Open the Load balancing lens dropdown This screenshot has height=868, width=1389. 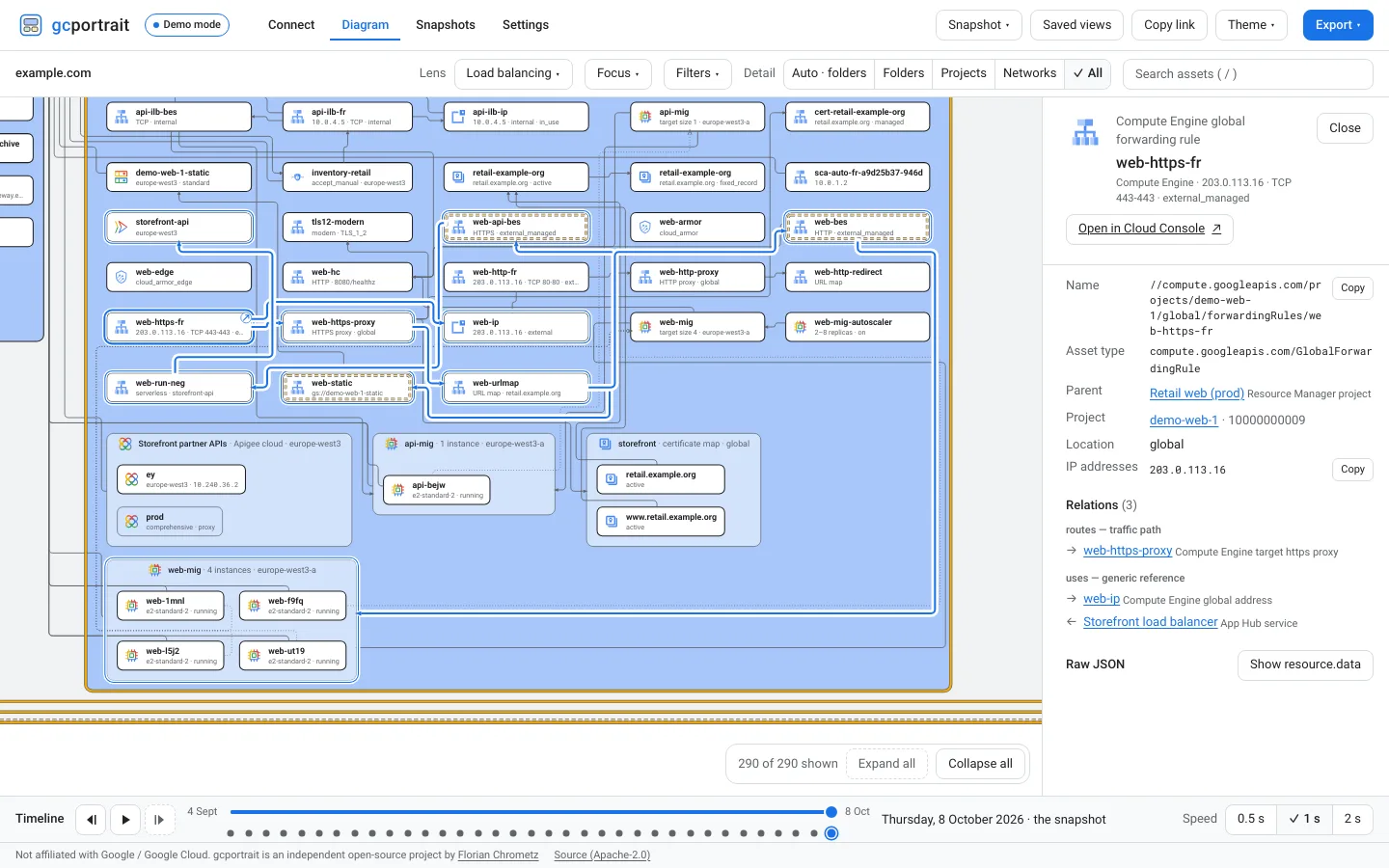point(513,73)
